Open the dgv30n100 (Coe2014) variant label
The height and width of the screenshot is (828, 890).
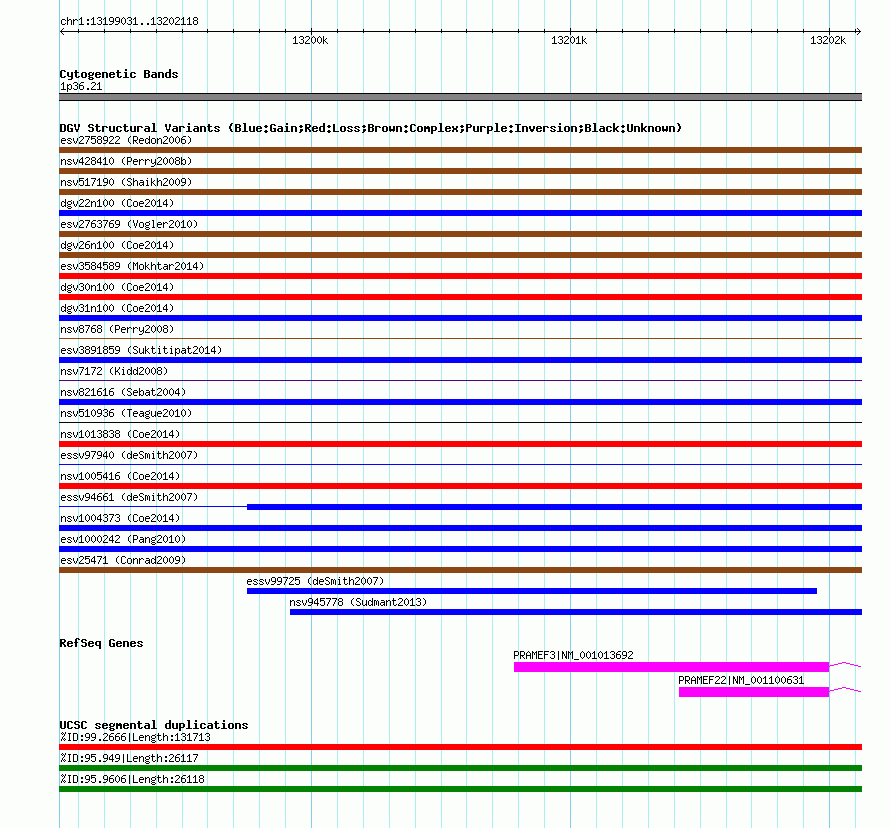click(117, 287)
